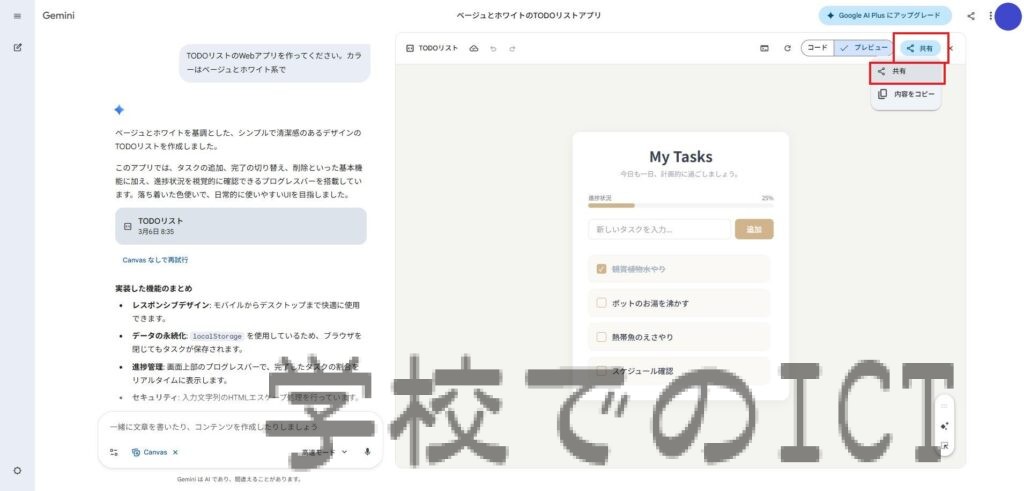
Task: Expand the 高速モード model selector
Action: (x=325, y=452)
